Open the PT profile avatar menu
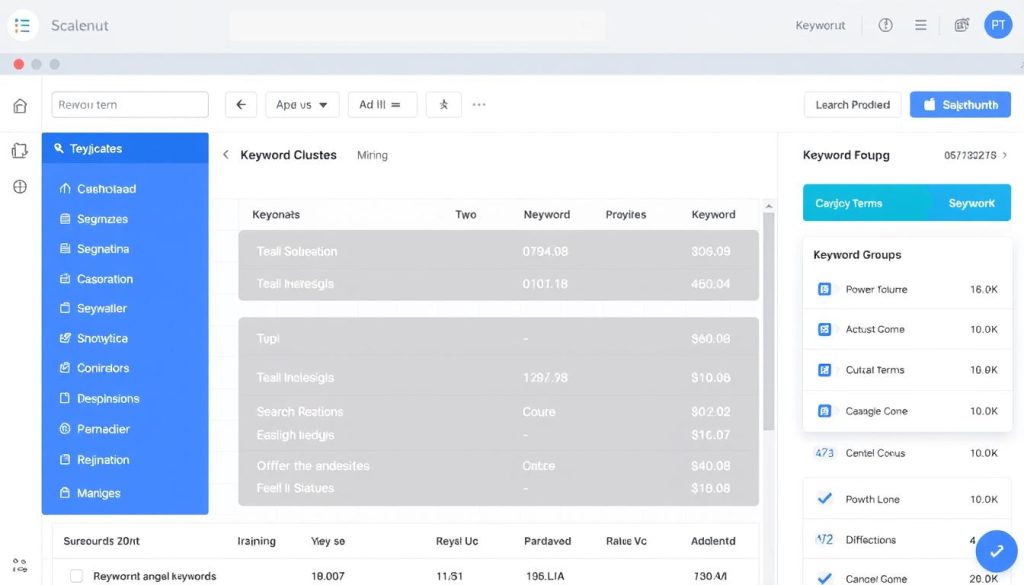Image resolution: width=1024 pixels, height=585 pixels. pos(998,24)
